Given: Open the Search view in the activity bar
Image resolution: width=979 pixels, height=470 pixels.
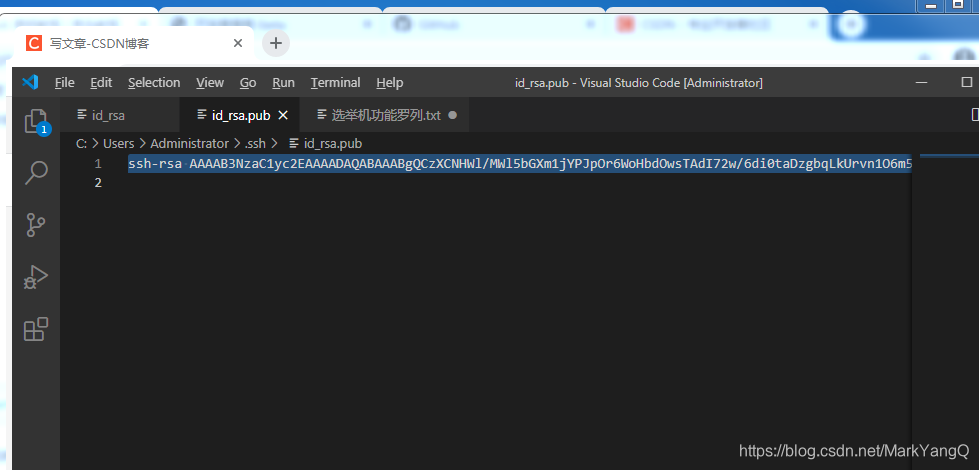Looking at the screenshot, I should 36,173.
